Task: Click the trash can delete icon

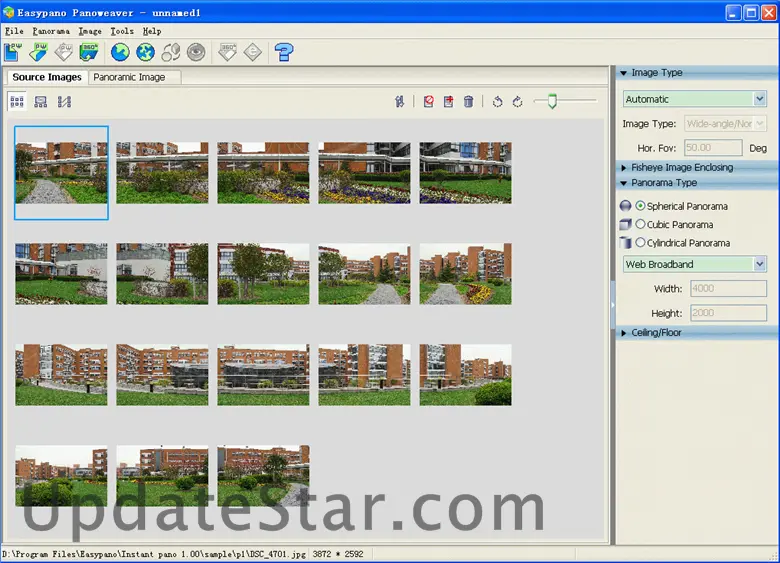Action: [x=468, y=102]
